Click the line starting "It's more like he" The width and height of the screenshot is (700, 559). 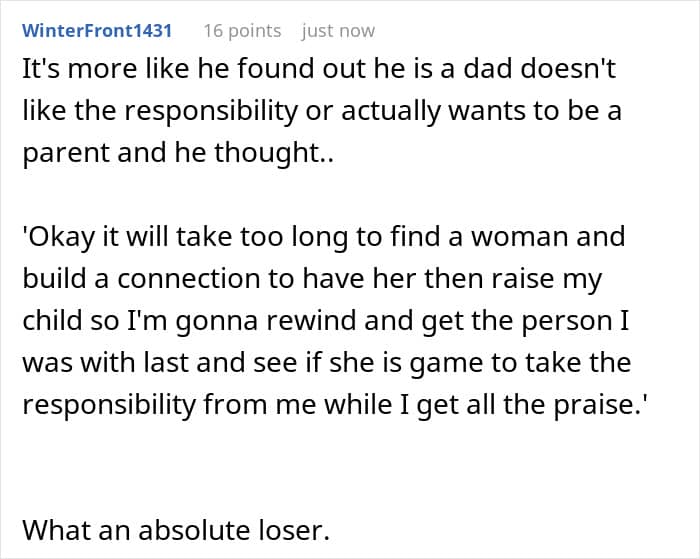(x=319, y=69)
